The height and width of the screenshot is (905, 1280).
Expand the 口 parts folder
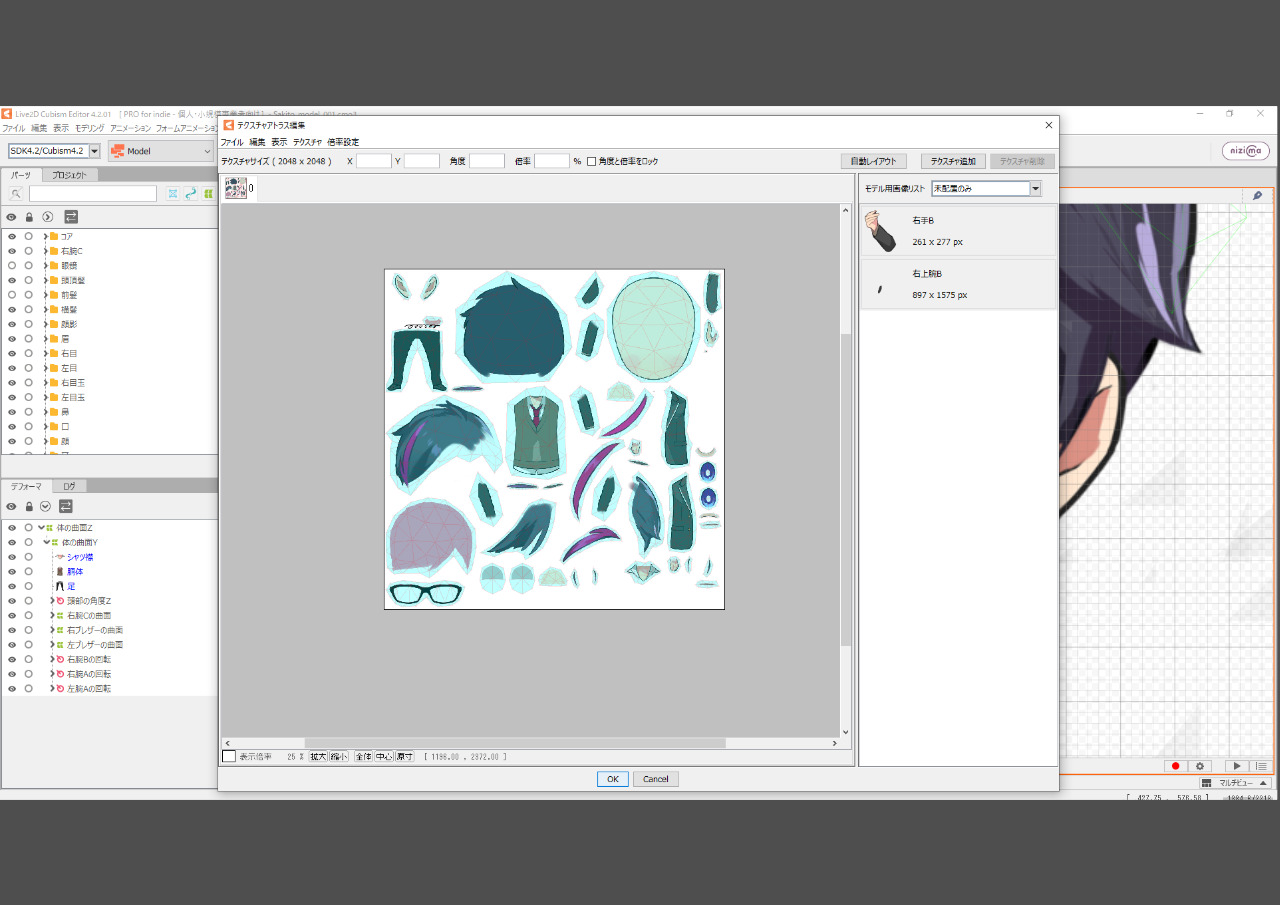[45, 427]
